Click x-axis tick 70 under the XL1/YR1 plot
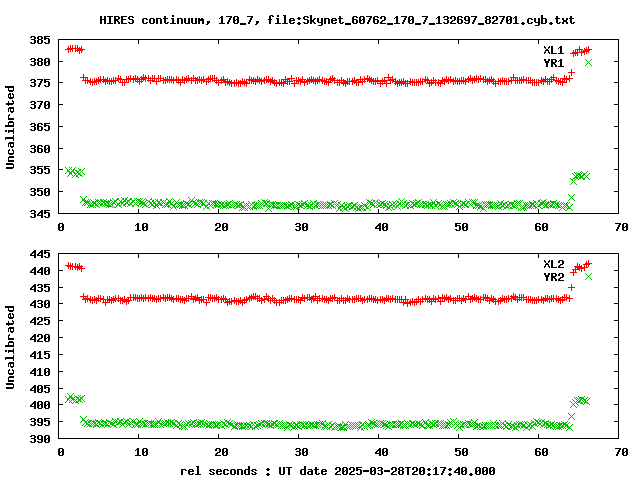This screenshot has height=480, width=640. [x=621, y=227]
